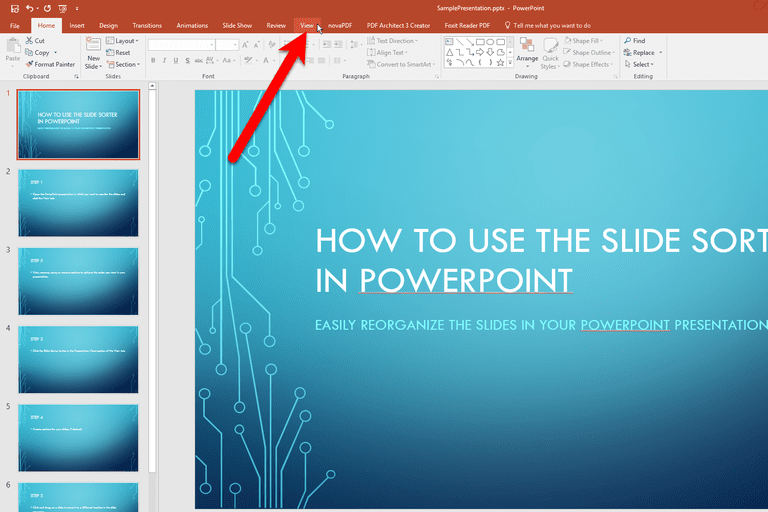The height and width of the screenshot is (512, 768).
Task: Open Drawing group dialog launcher
Action: [616, 76]
